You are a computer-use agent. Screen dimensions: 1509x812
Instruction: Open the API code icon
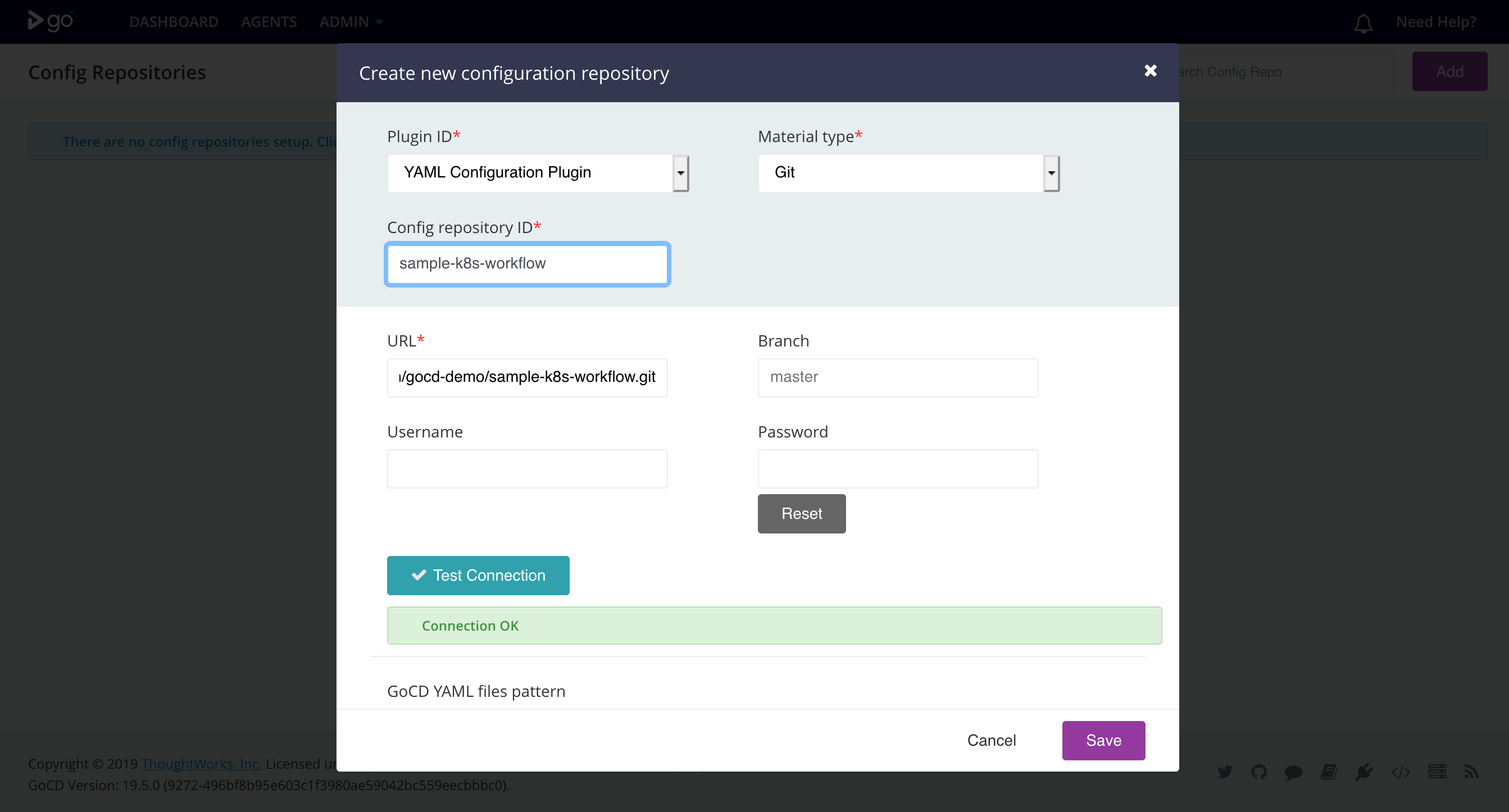pyautogui.click(x=1401, y=772)
